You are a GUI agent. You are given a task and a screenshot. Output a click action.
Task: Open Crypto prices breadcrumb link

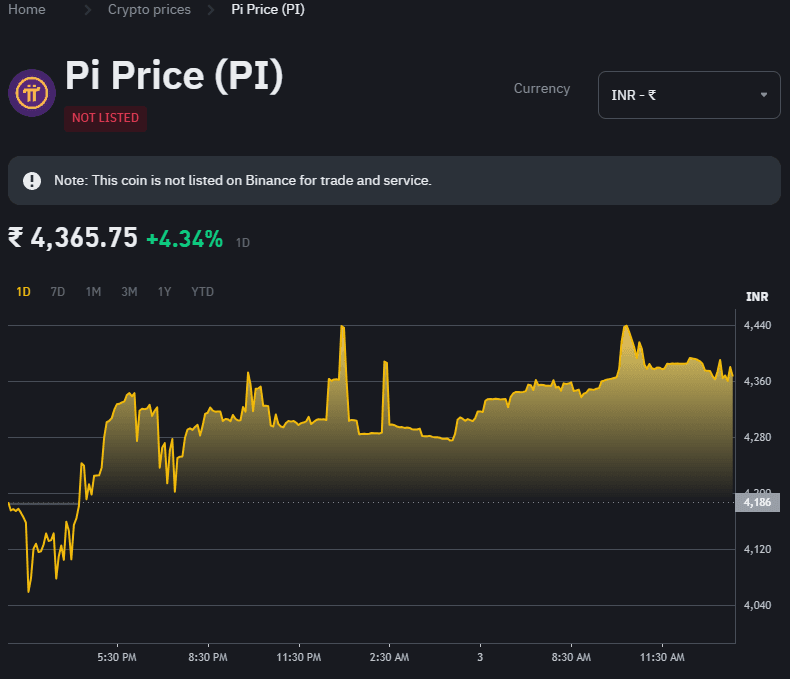click(x=149, y=9)
